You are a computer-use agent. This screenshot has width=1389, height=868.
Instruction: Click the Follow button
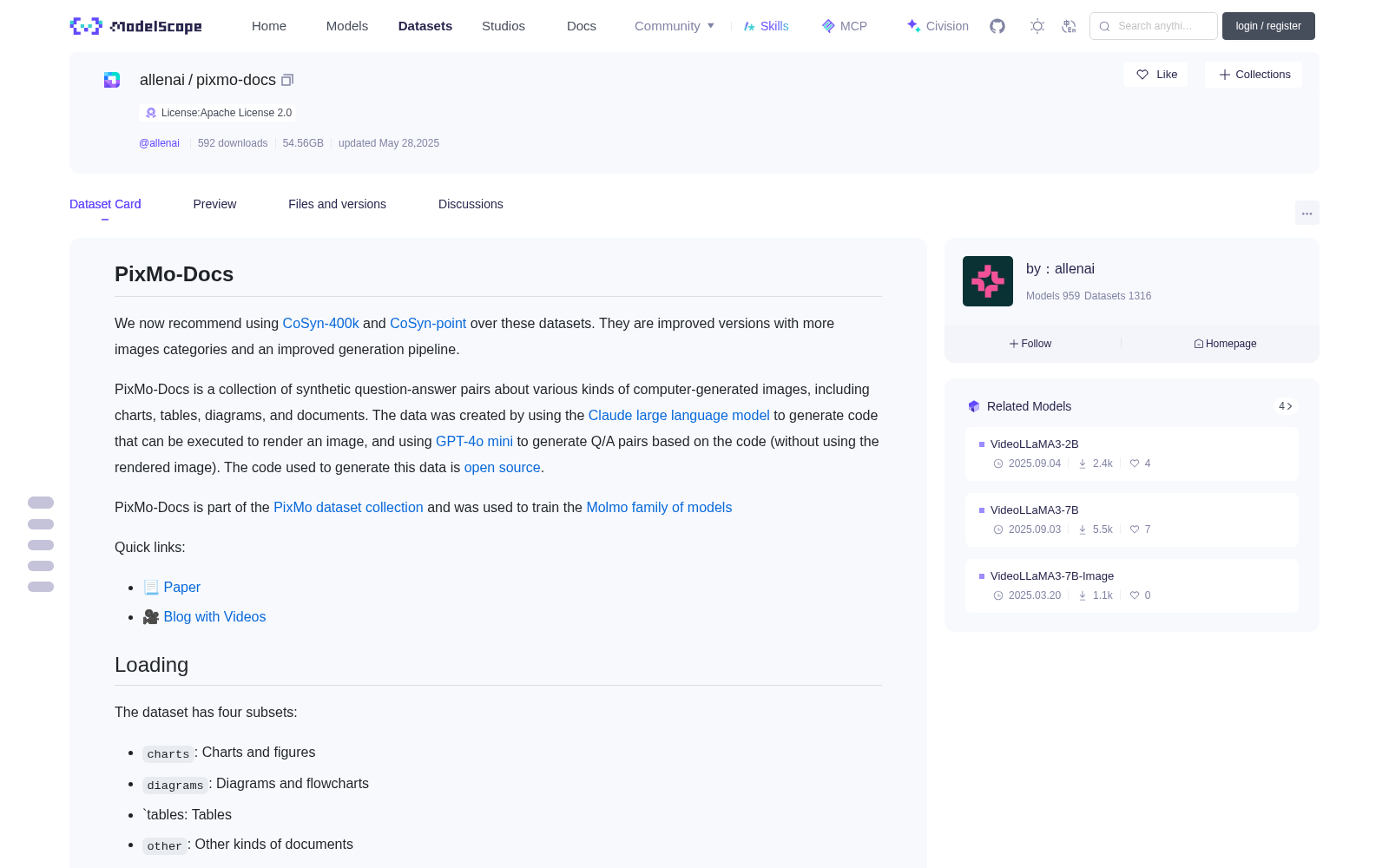tap(1030, 344)
